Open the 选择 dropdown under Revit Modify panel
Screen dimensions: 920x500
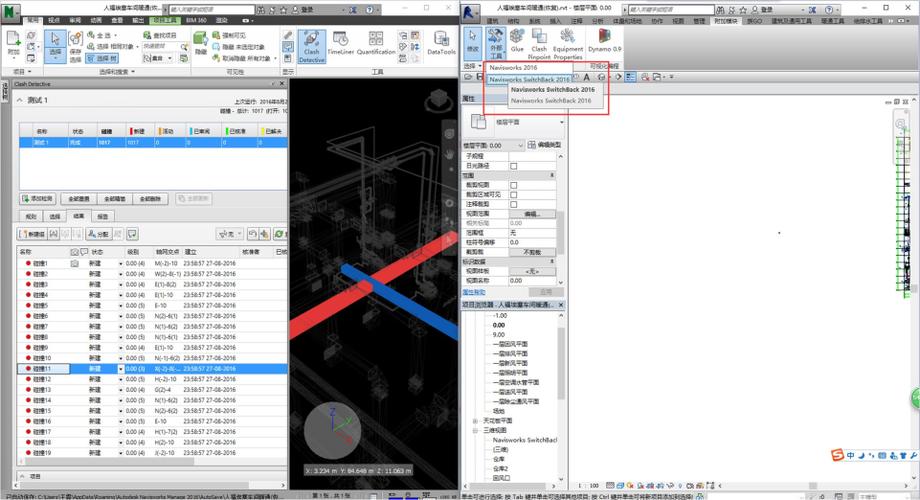[x=472, y=66]
